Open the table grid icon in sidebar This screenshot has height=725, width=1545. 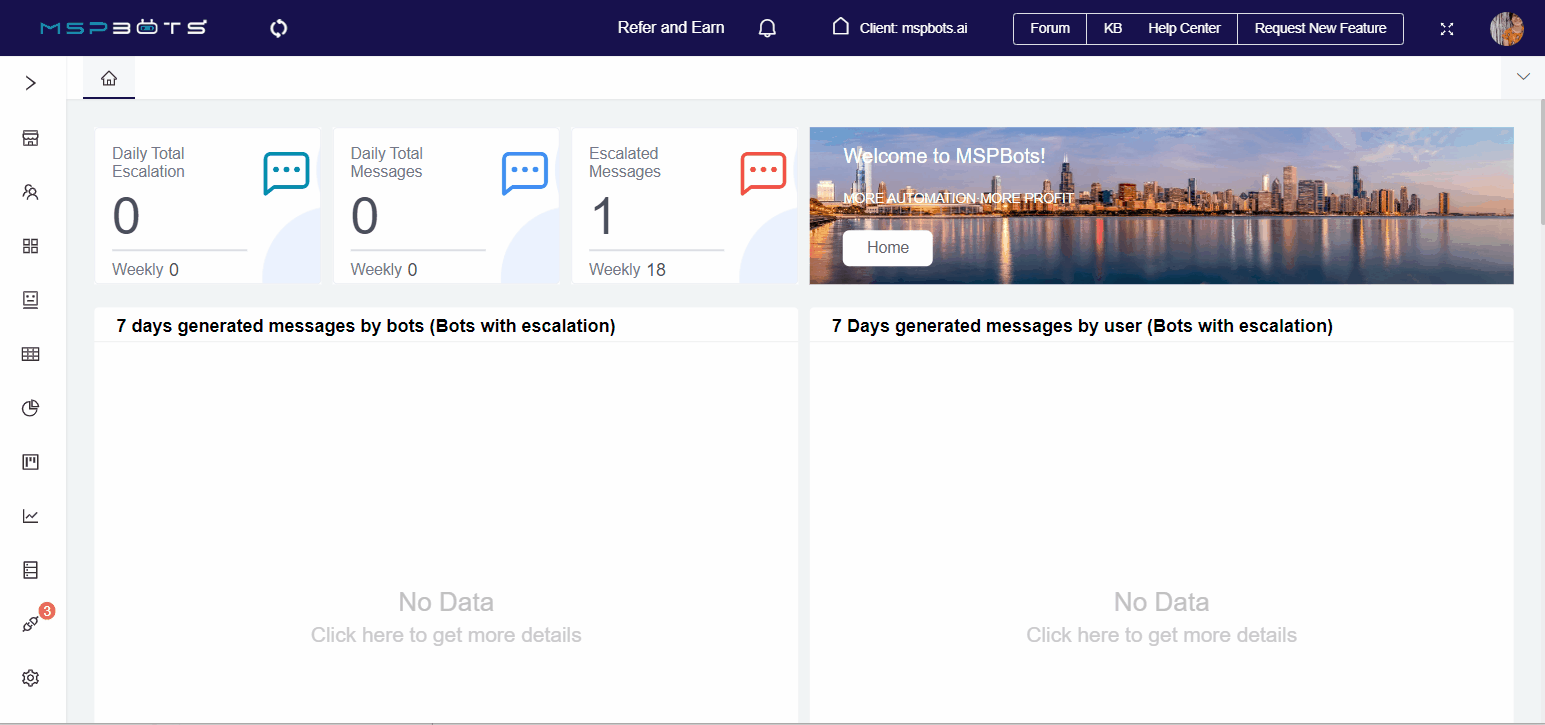point(31,354)
